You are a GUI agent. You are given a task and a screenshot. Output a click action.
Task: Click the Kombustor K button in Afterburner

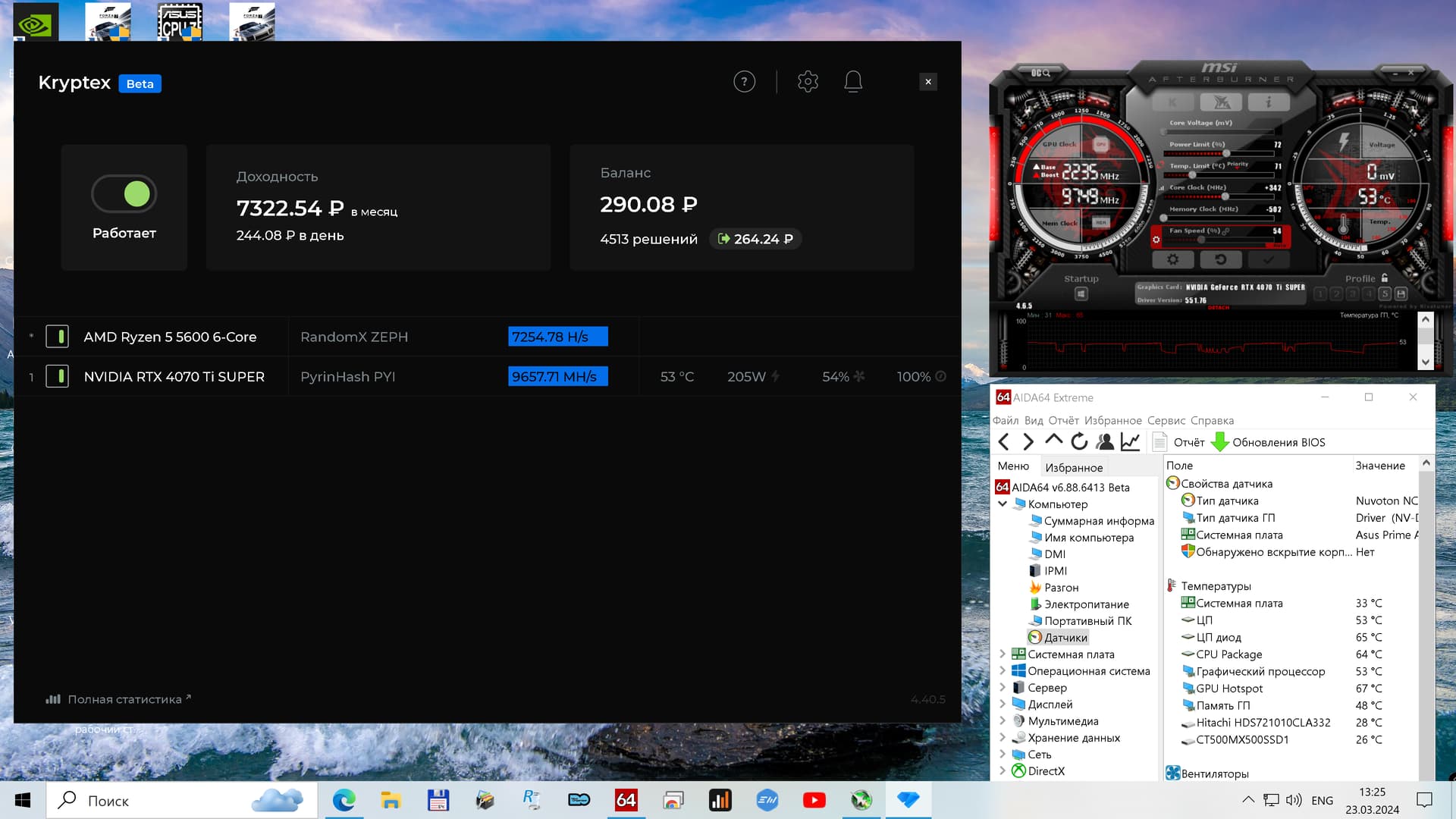pyautogui.click(x=1172, y=102)
